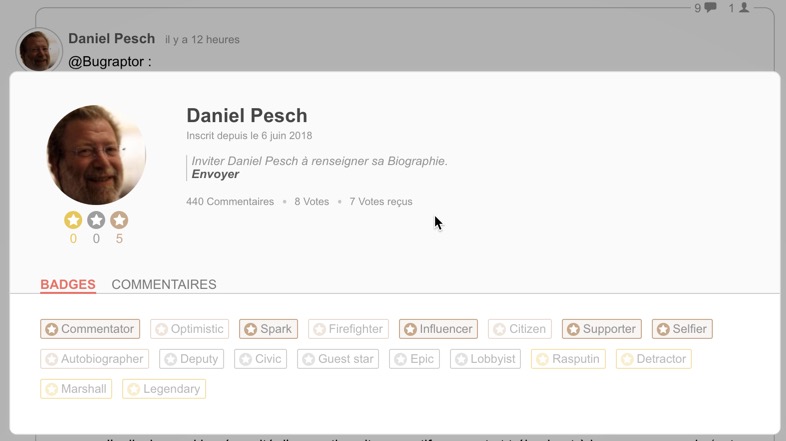Open 440 Commentaires stat link

tap(230, 201)
